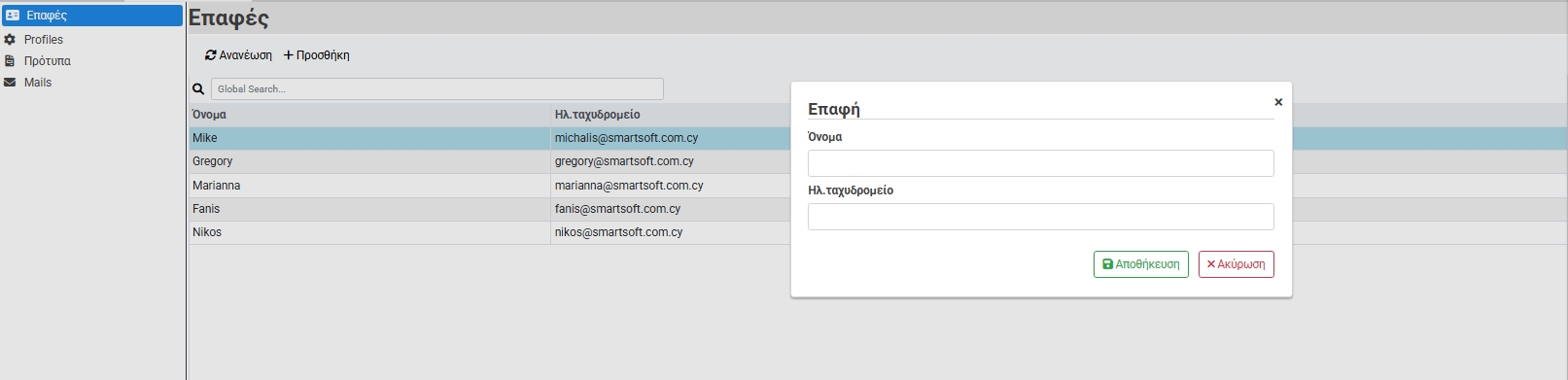The width and height of the screenshot is (1568, 380).
Task: Click the envelope icon beside Mails
Action: point(10,83)
